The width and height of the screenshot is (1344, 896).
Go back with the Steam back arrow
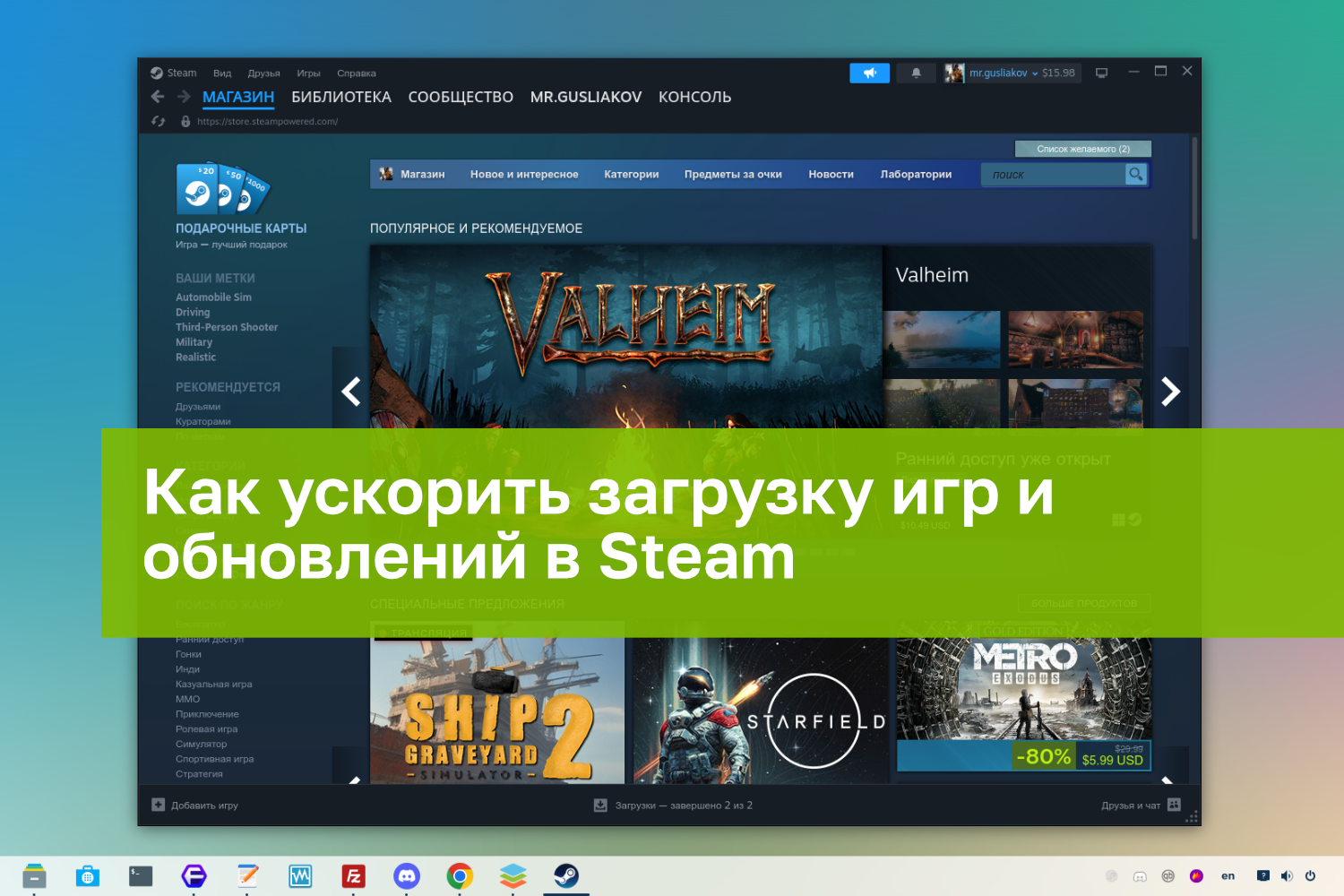click(x=158, y=97)
